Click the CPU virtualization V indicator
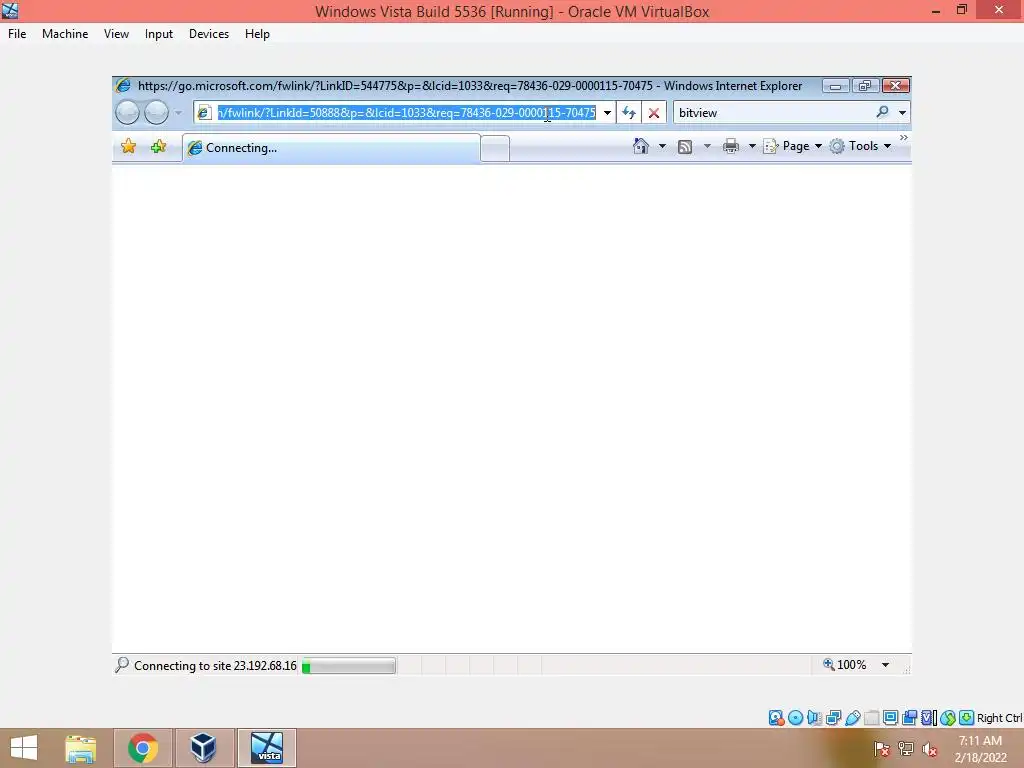Viewport: 1024px width, 768px height. (x=929, y=718)
